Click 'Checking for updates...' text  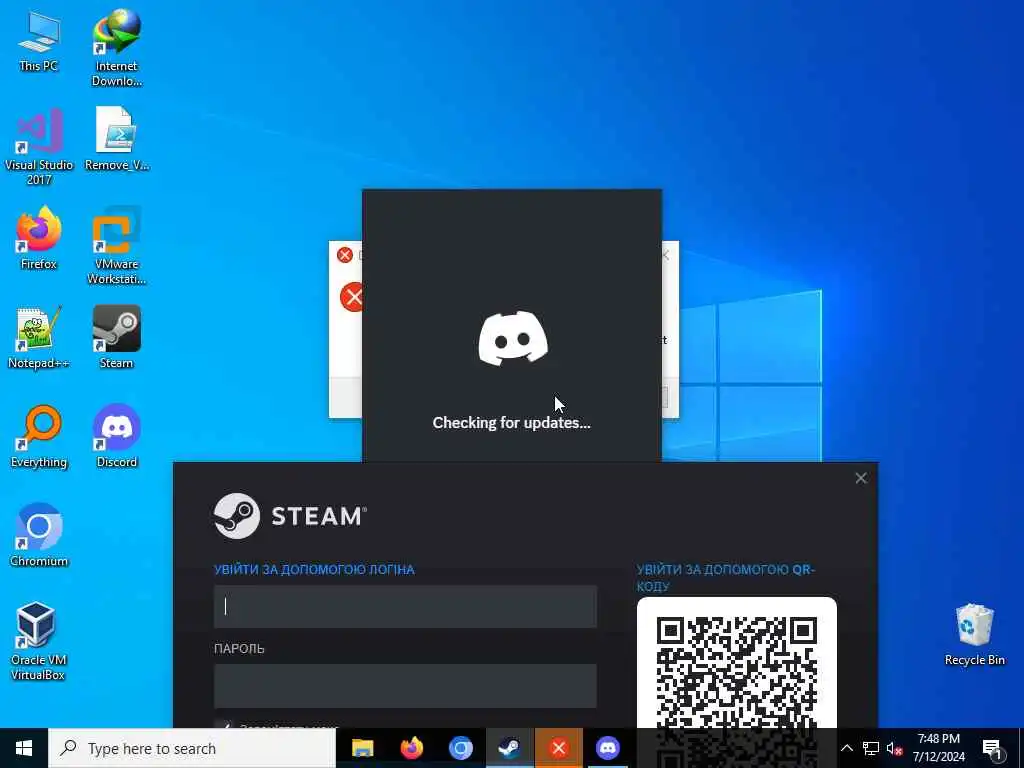[x=511, y=423]
